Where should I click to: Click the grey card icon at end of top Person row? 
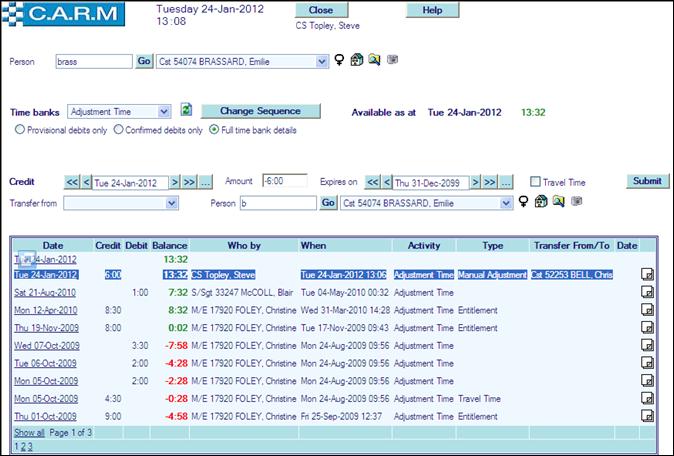[x=393, y=60]
